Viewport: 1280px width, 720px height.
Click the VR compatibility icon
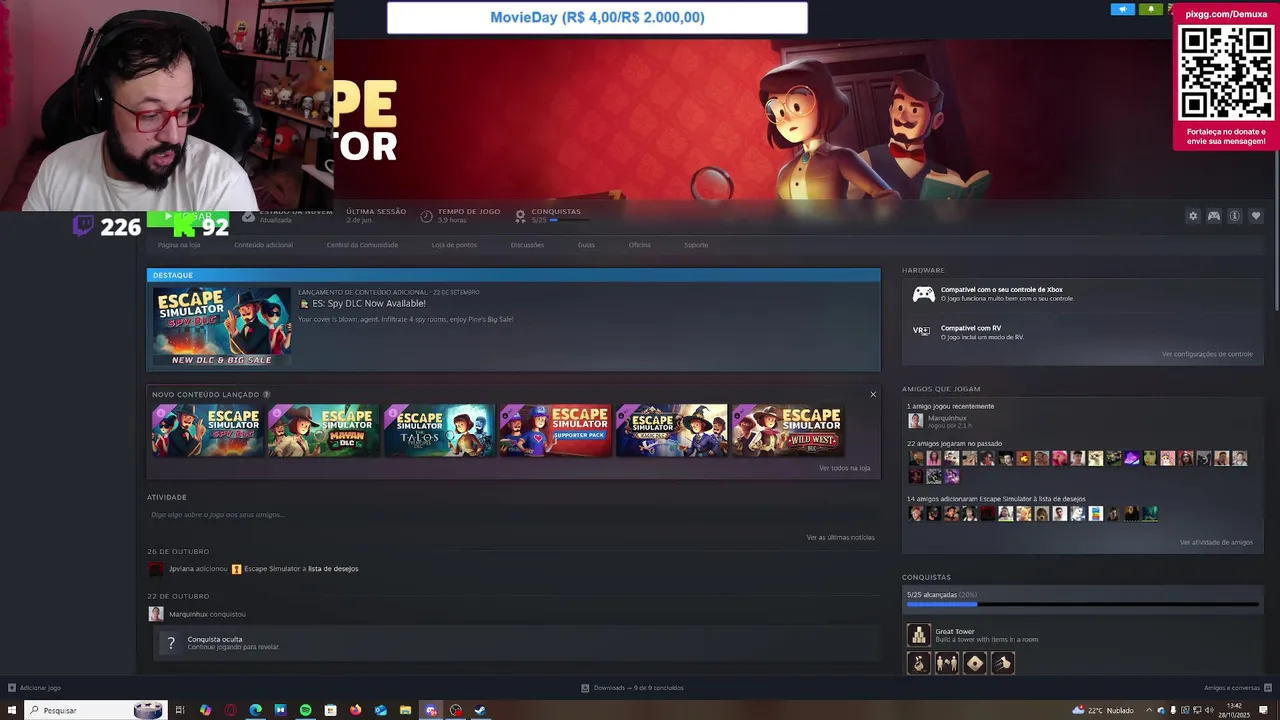[921, 330]
